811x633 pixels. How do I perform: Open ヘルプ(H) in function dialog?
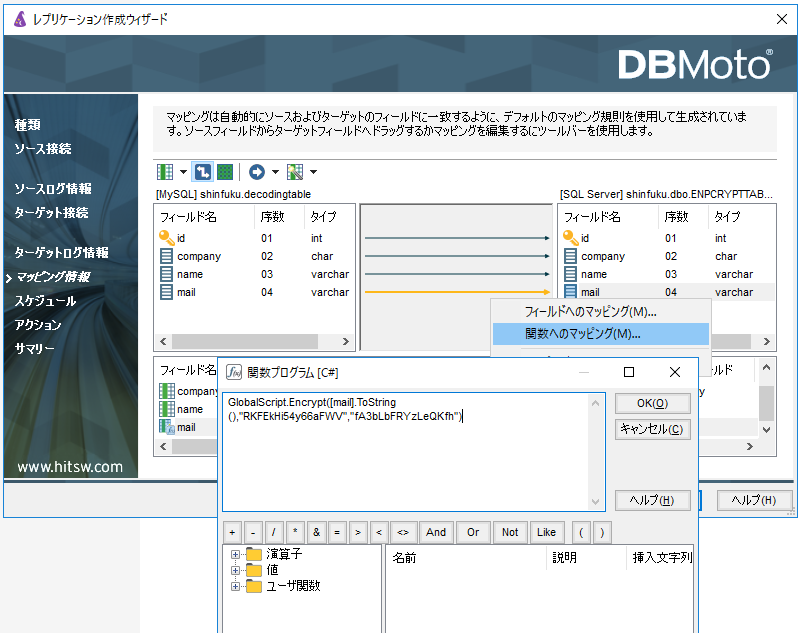[652, 500]
